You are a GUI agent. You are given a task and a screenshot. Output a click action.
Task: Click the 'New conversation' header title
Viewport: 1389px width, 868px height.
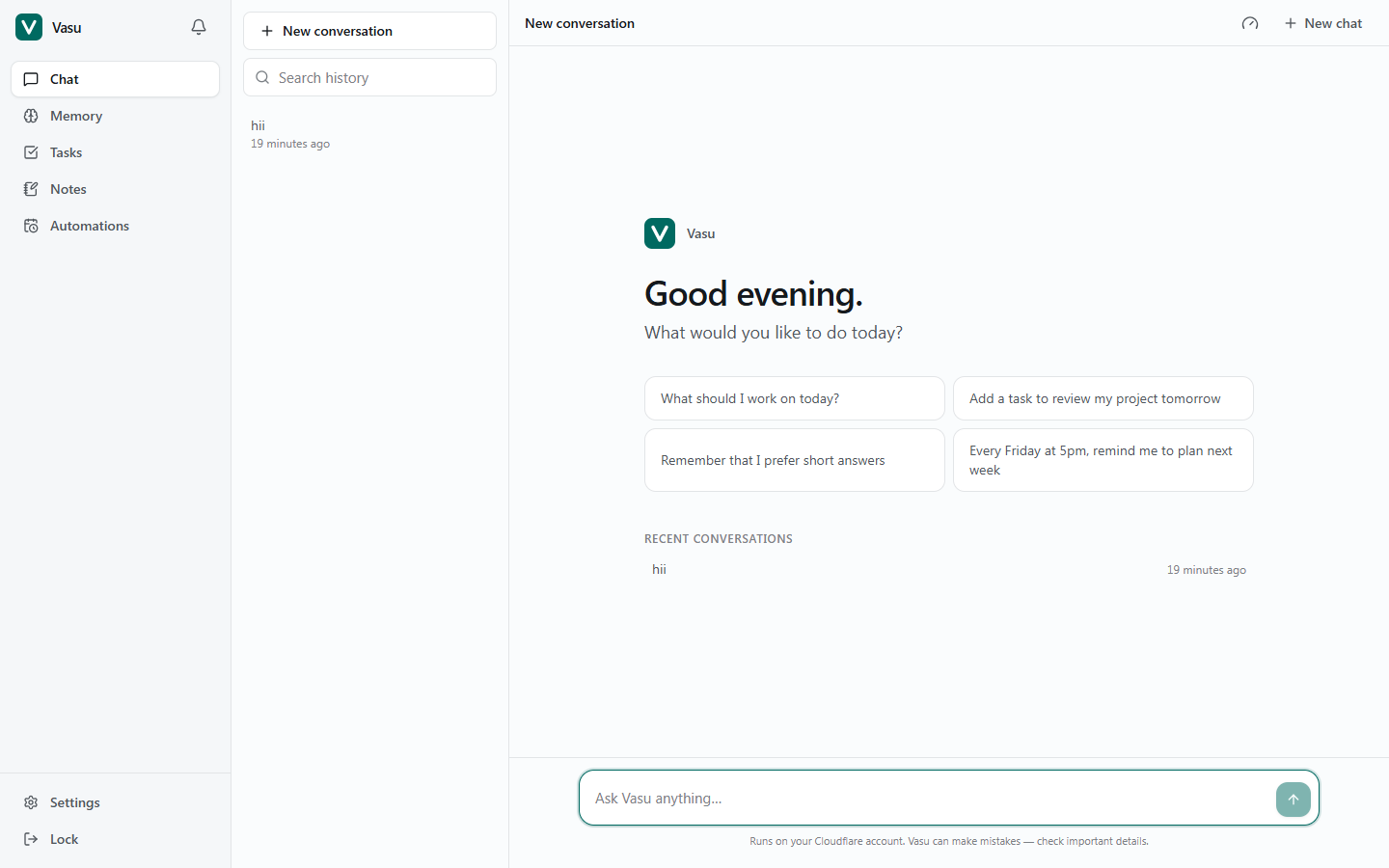coord(580,23)
